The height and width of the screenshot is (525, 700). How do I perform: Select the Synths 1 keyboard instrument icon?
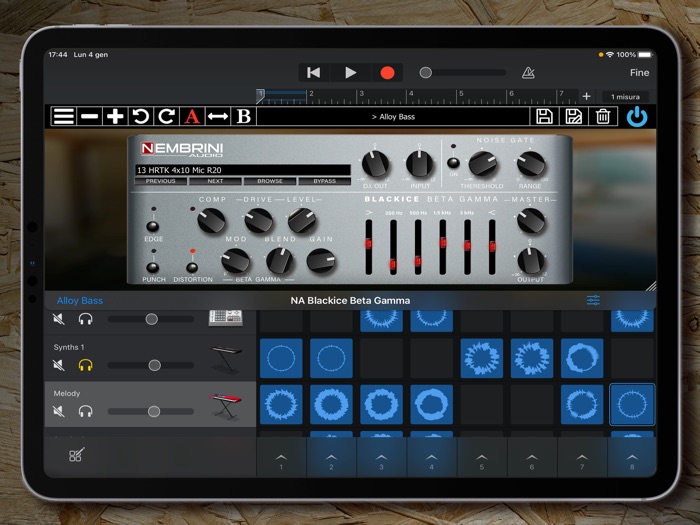pos(225,358)
